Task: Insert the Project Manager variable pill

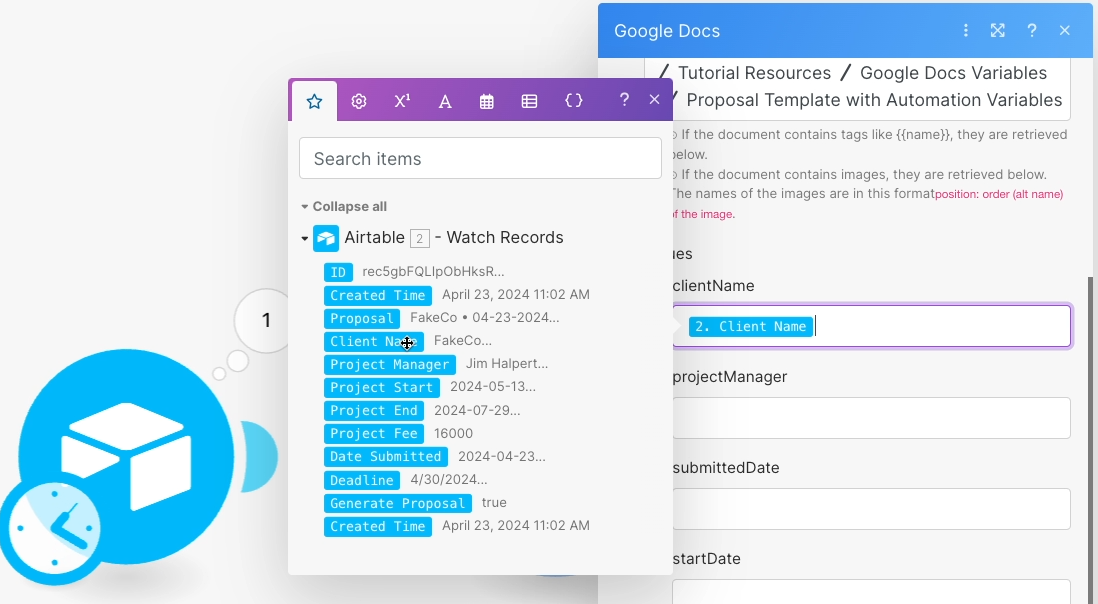Action: pos(390,365)
